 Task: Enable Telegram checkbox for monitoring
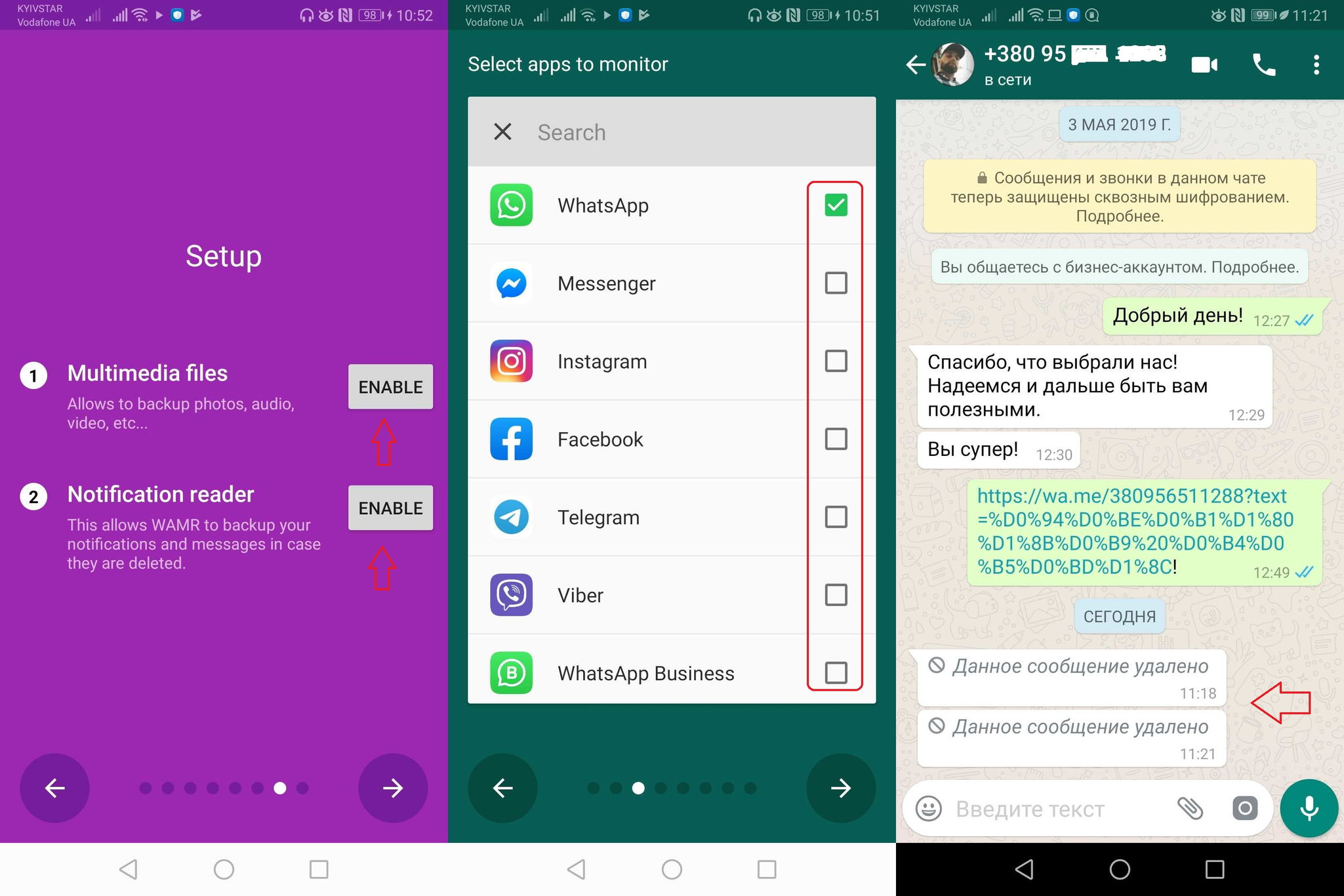[836, 516]
